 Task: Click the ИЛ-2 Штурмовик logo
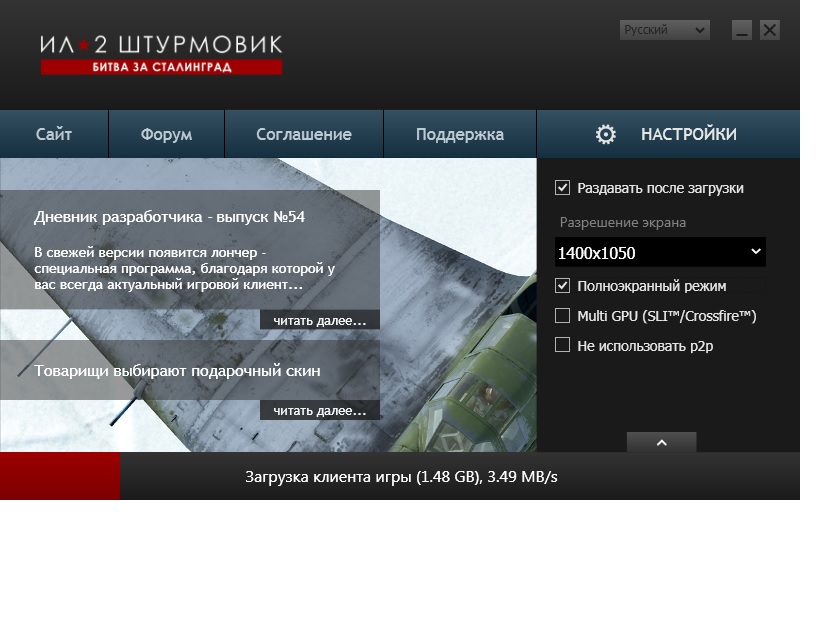(x=161, y=54)
